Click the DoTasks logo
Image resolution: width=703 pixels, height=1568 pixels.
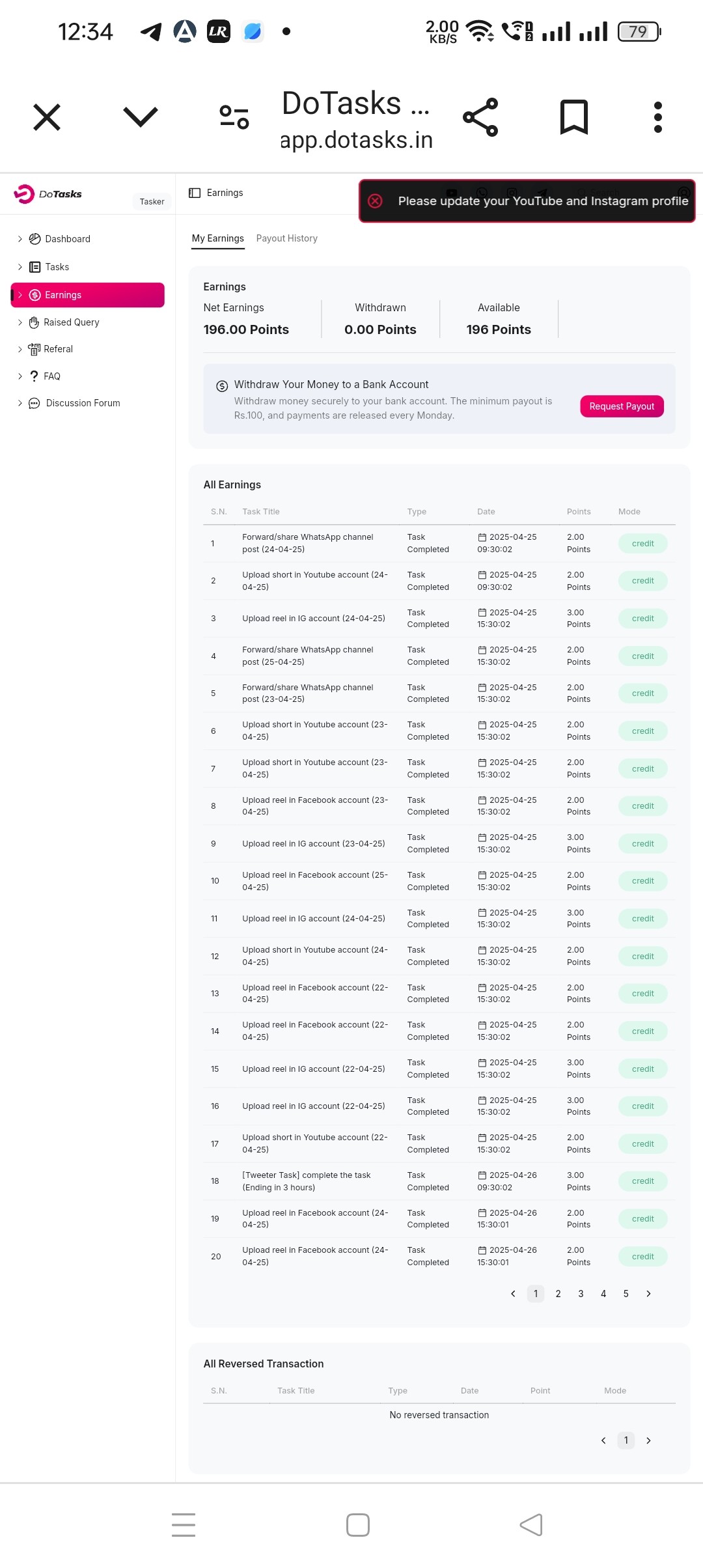tap(48, 194)
